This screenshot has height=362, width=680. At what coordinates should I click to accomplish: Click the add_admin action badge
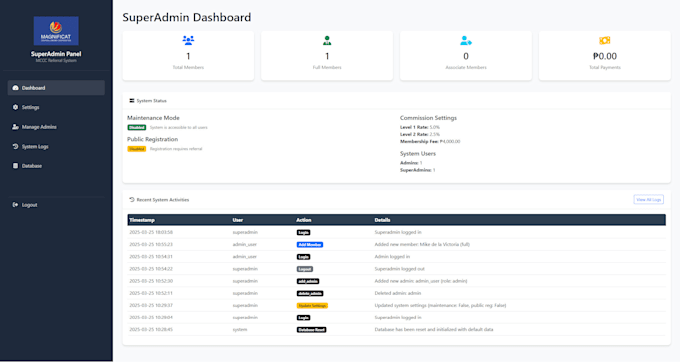coord(308,281)
